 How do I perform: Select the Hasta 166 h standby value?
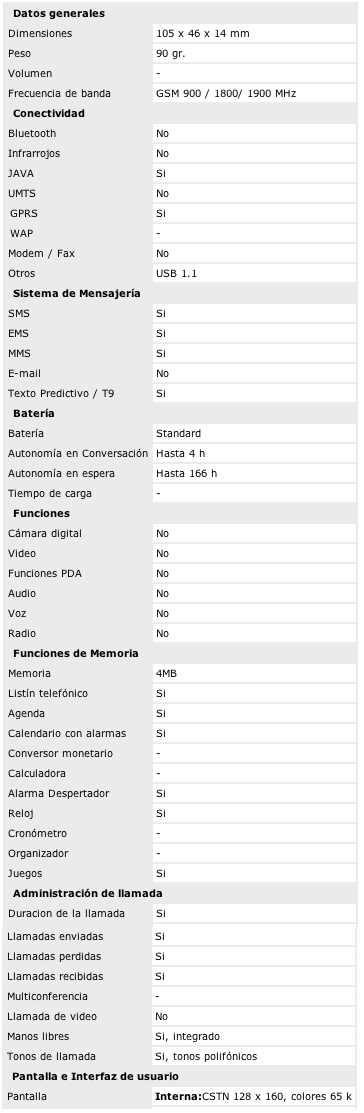point(187,473)
